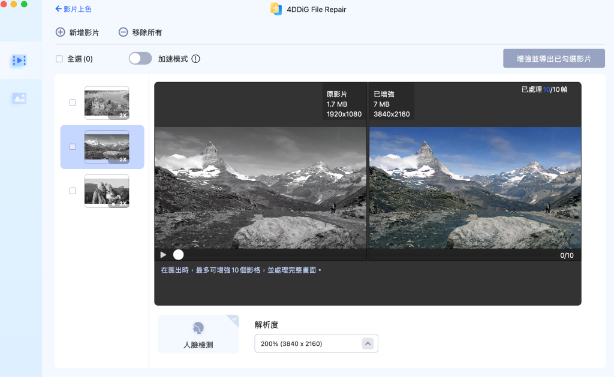Click the export limit notice text

(x=241, y=270)
